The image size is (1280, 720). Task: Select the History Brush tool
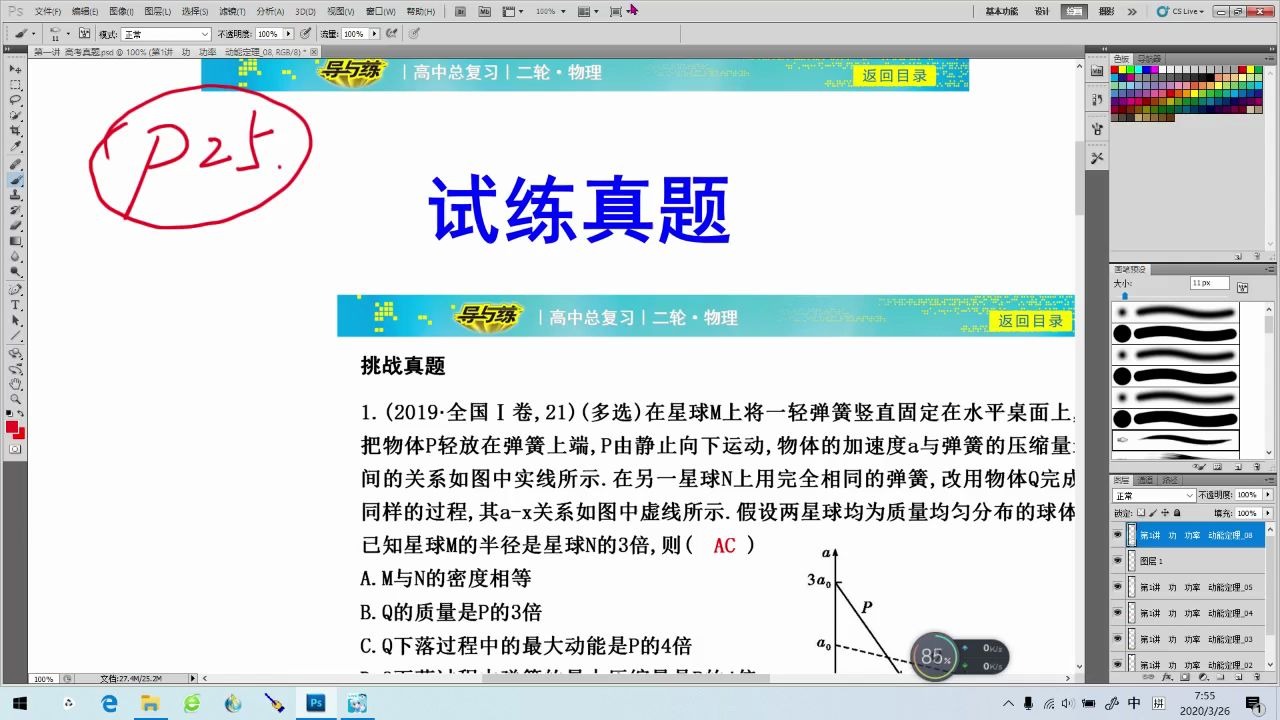(15, 211)
